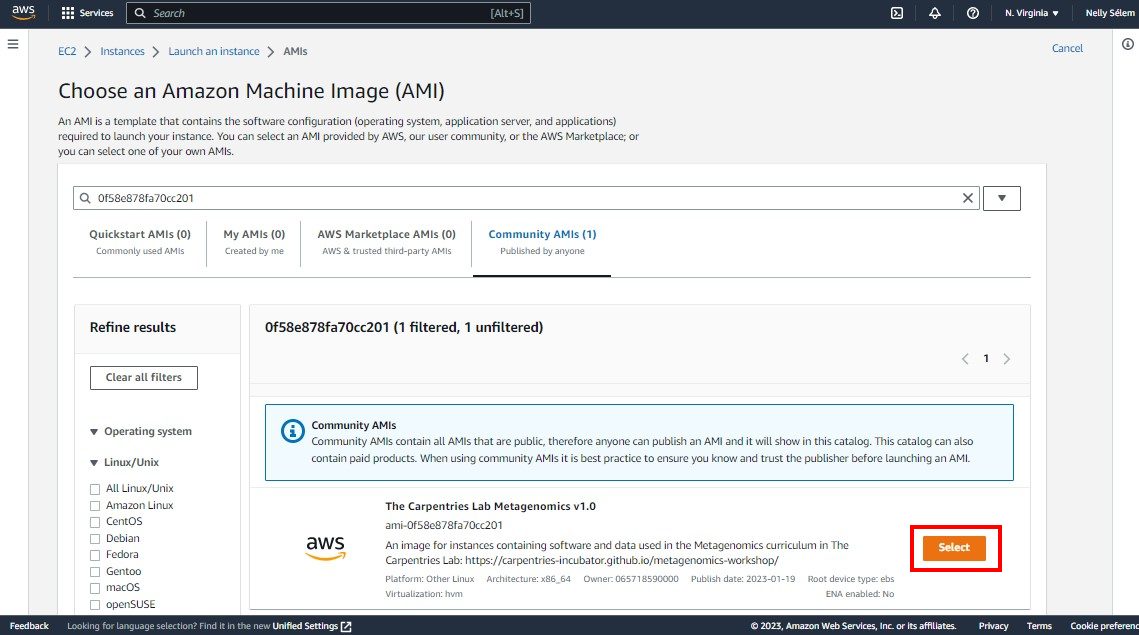Click the magnifier icon in the AMI search box
Screen dimensions: 1139x635
(x=86, y=198)
